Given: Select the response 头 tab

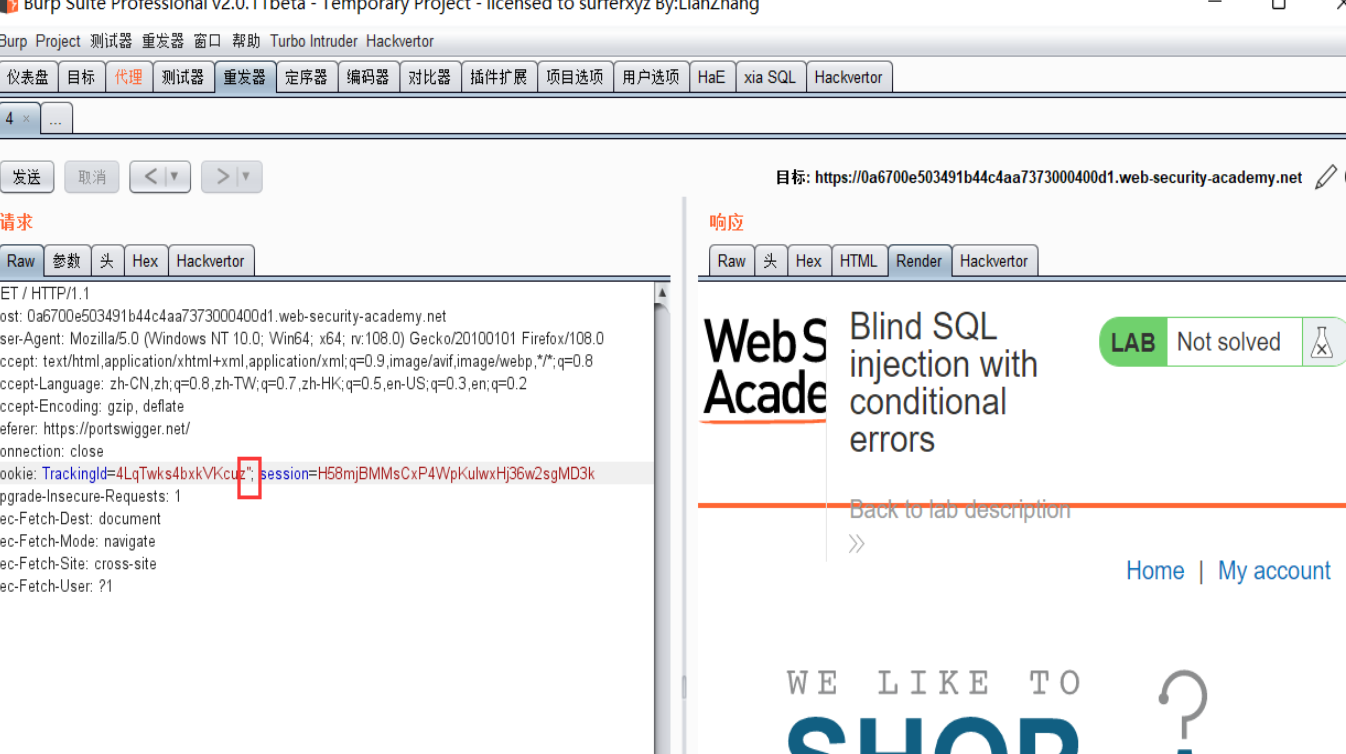Looking at the screenshot, I should tap(771, 261).
